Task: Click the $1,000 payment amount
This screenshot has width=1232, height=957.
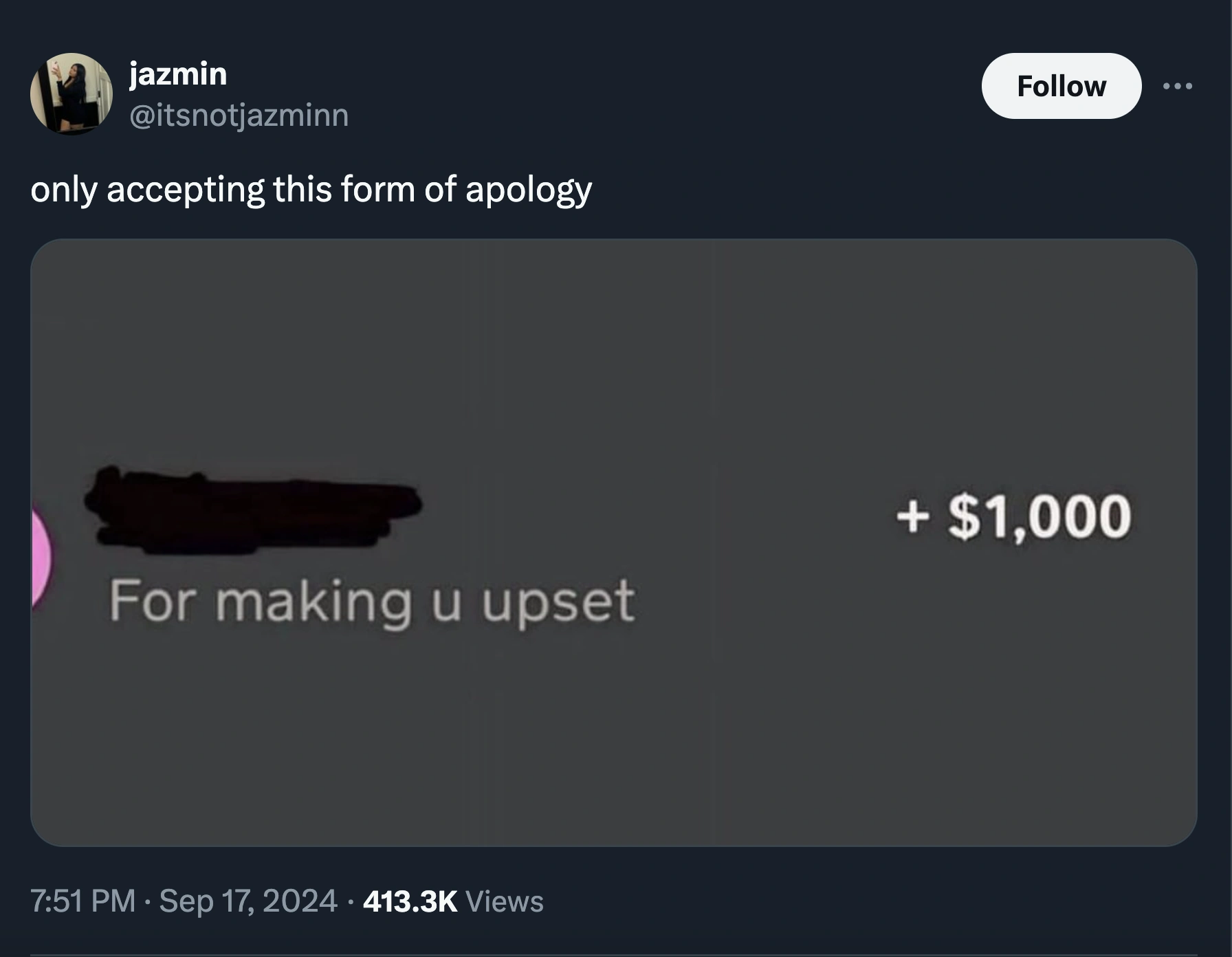Action: pyautogui.click(x=1039, y=516)
